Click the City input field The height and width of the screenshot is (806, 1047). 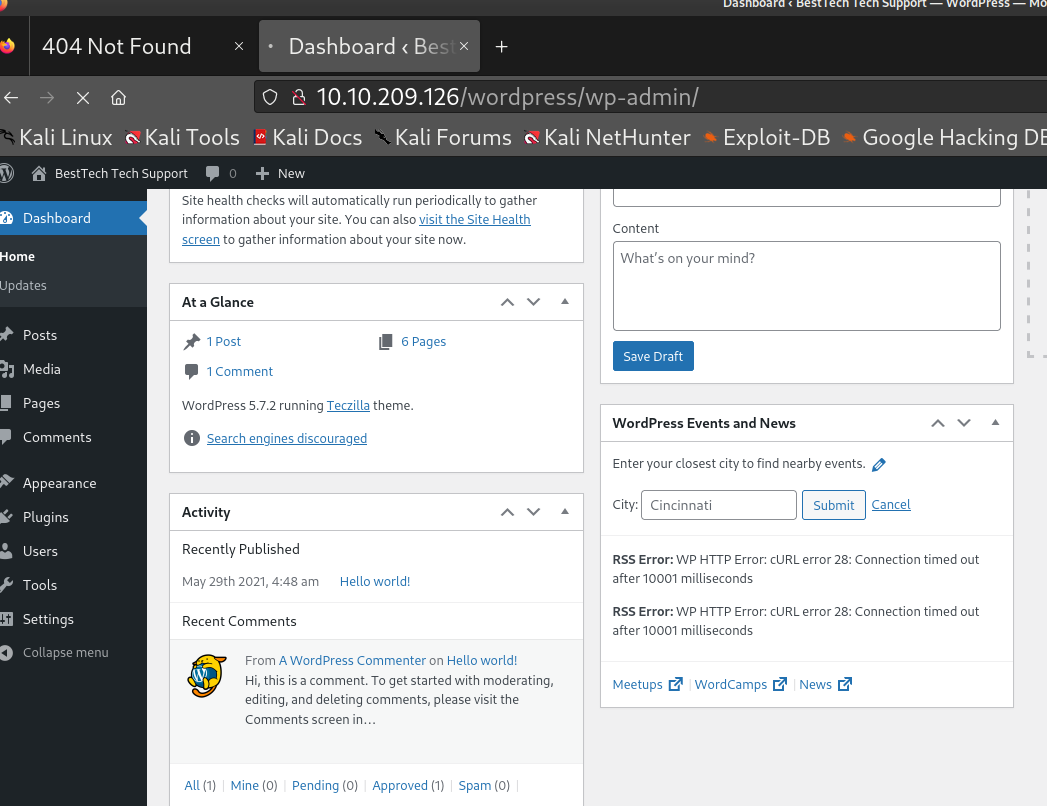click(x=718, y=505)
